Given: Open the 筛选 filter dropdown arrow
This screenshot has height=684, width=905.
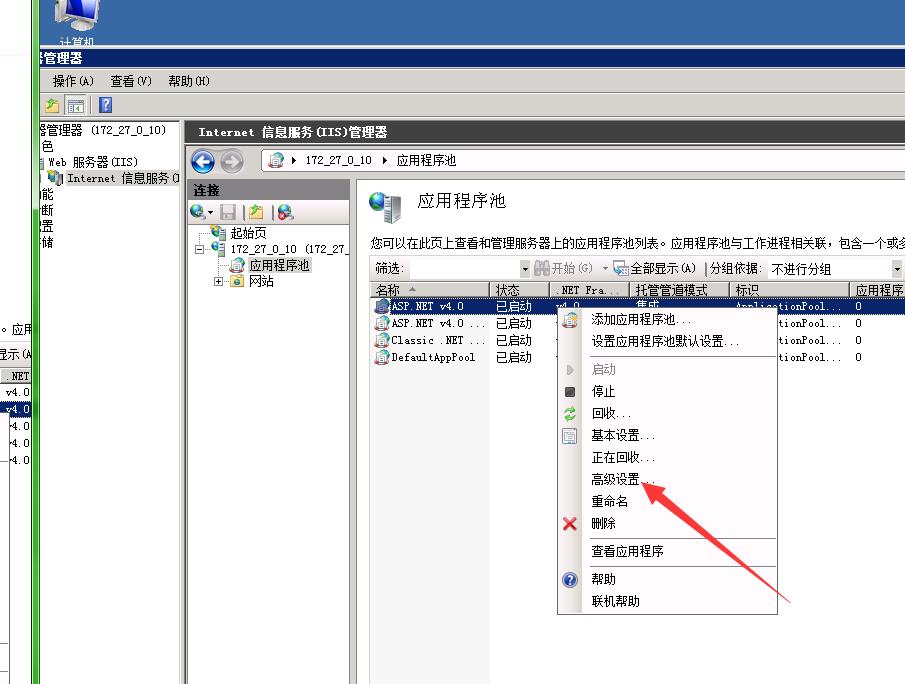Looking at the screenshot, I should point(525,269).
